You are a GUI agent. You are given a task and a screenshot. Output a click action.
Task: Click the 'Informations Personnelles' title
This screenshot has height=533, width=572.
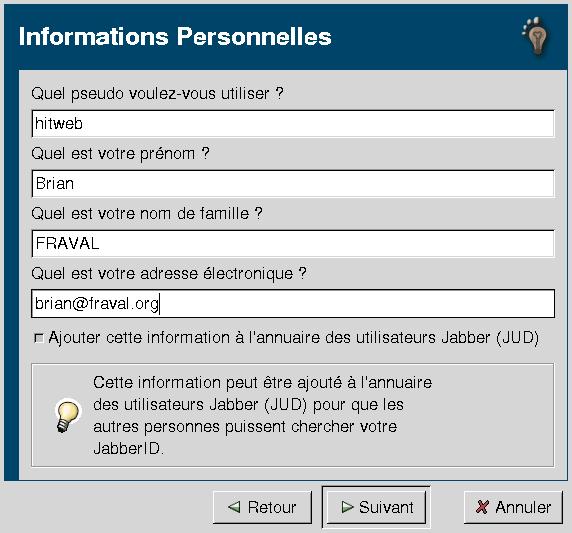[x=175, y=36]
